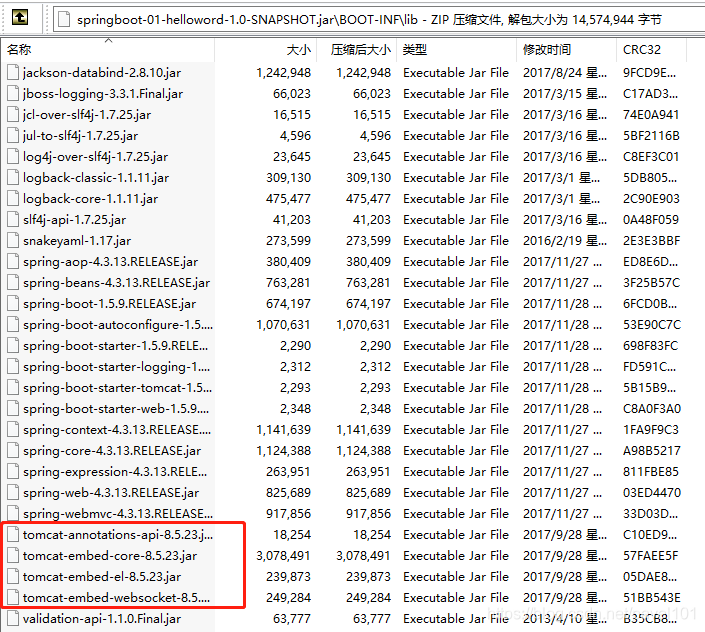Click CRC32 value C8EF3C01
Viewport: 705px width, 632px height.
[x=651, y=156]
